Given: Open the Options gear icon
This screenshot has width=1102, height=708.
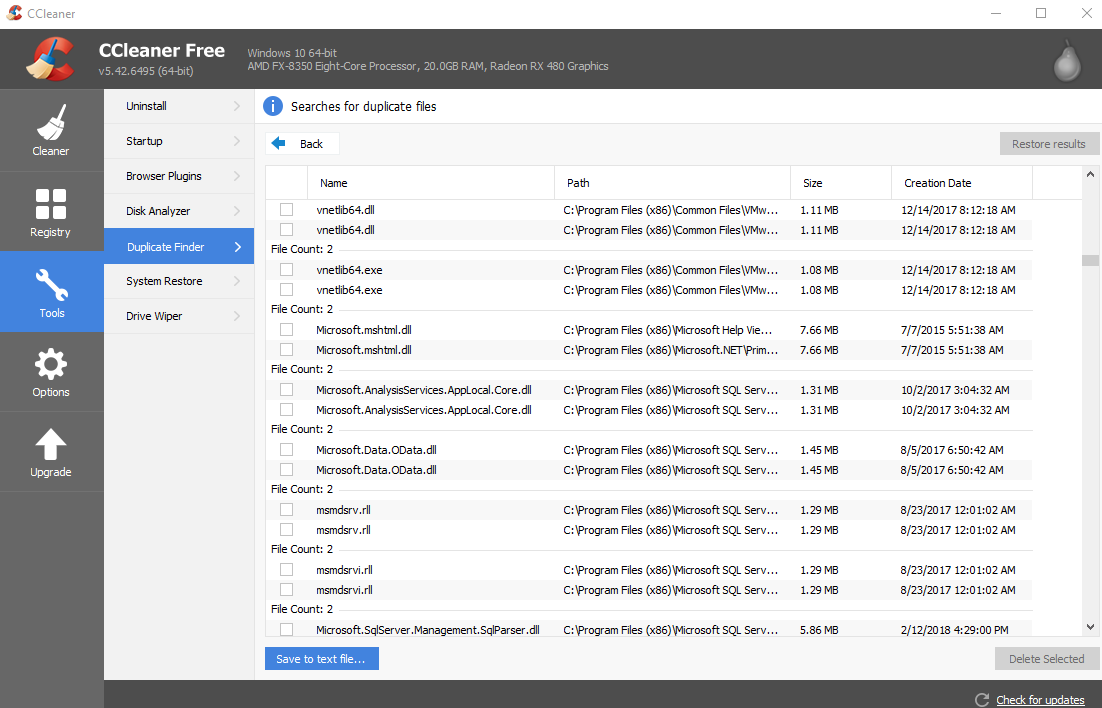Looking at the screenshot, I should coord(51,364).
